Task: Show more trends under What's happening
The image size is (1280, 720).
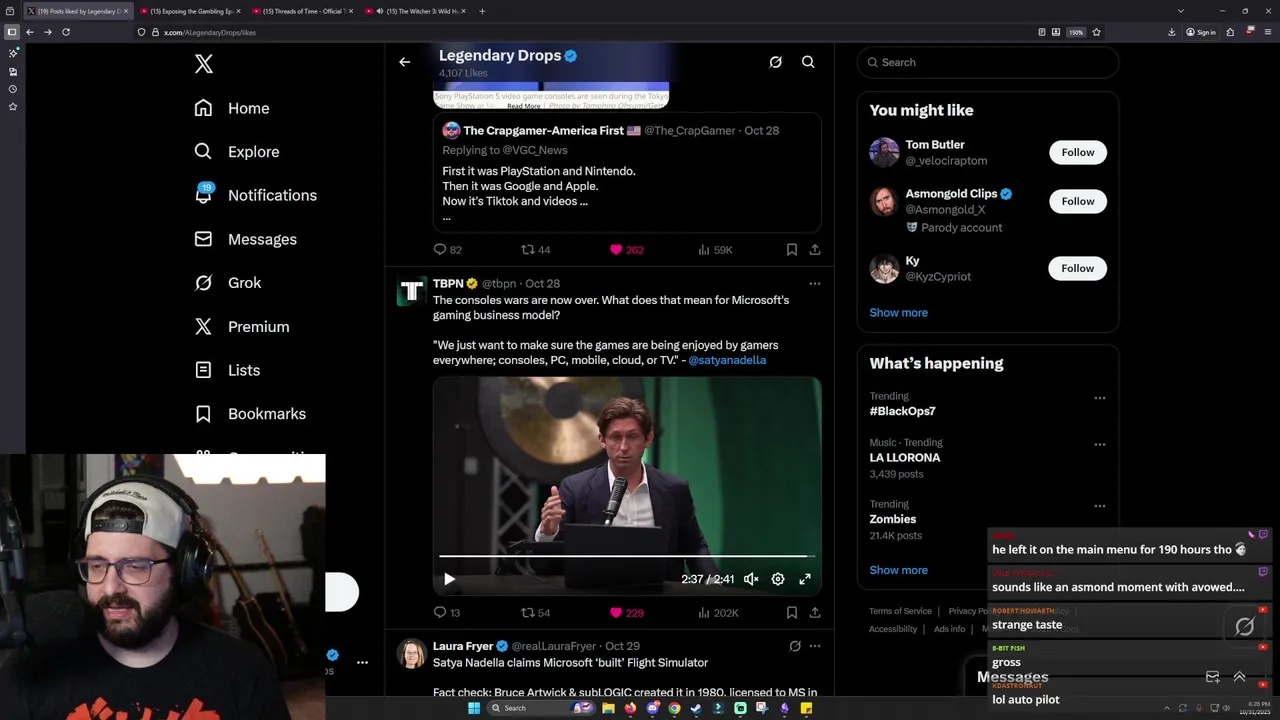Action: tap(898, 570)
